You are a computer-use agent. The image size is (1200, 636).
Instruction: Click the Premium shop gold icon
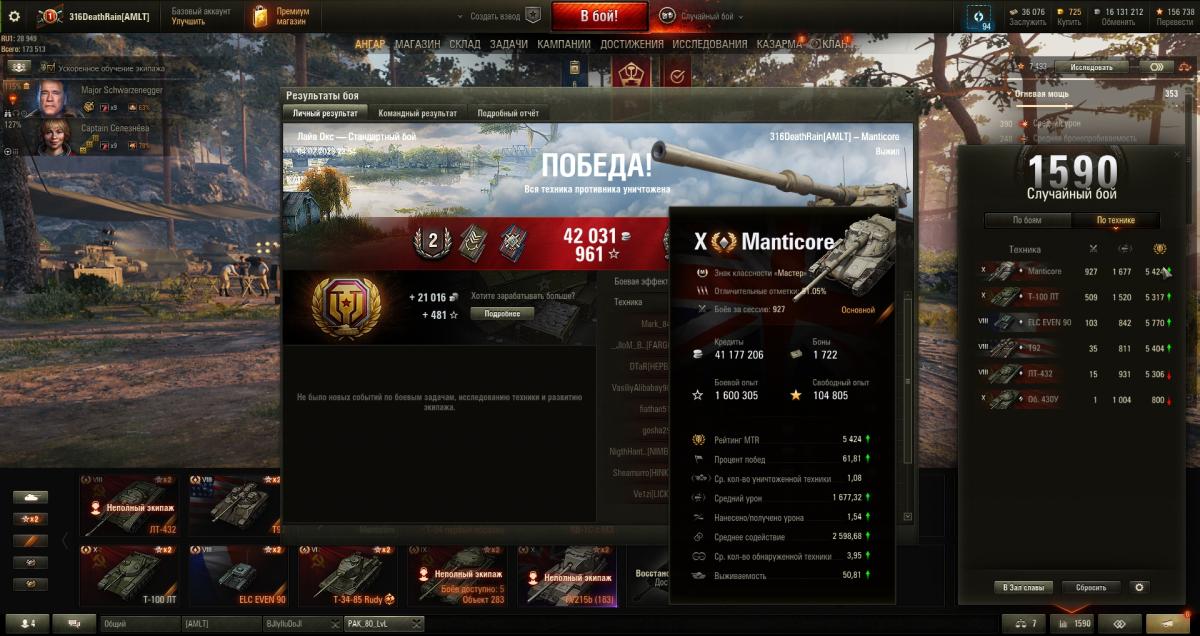260,16
